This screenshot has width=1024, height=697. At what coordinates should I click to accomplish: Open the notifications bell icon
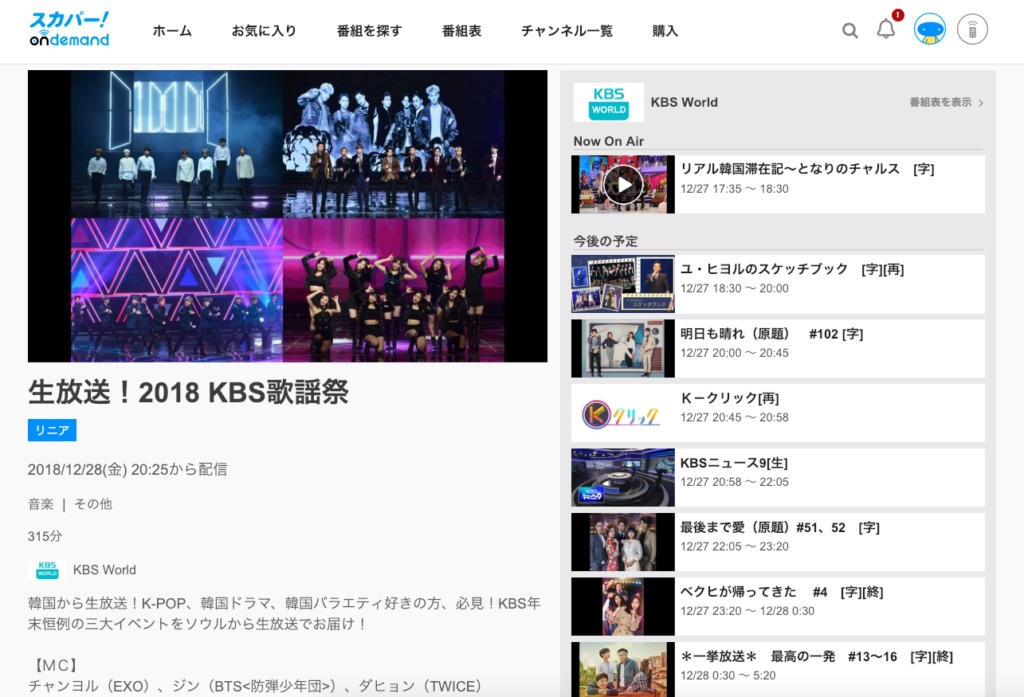click(886, 29)
